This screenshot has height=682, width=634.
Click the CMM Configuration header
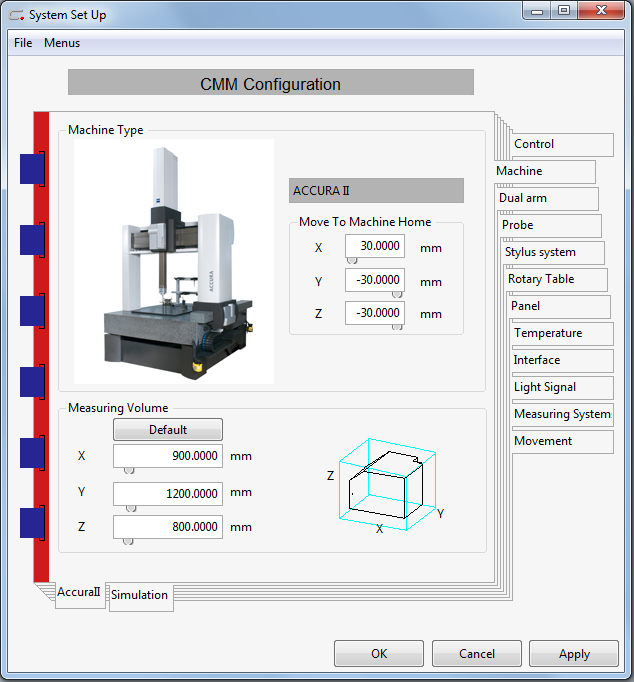(x=270, y=82)
